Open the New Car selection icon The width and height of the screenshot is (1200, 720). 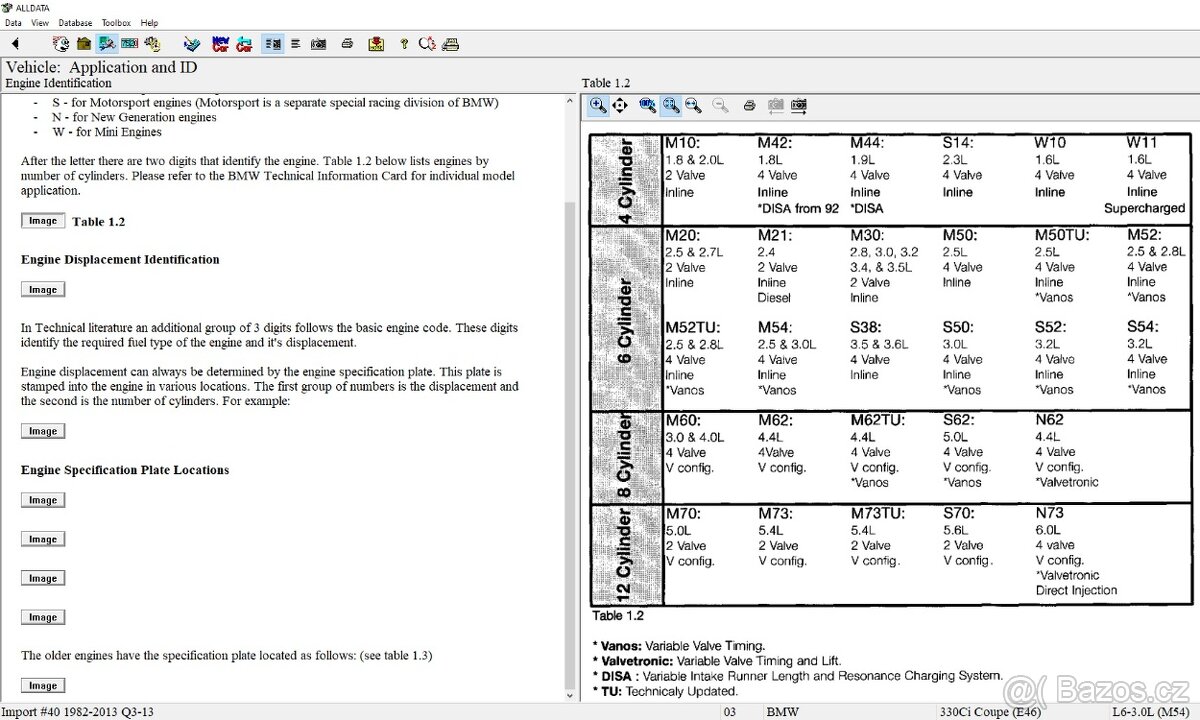pyautogui.click(x=219, y=43)
